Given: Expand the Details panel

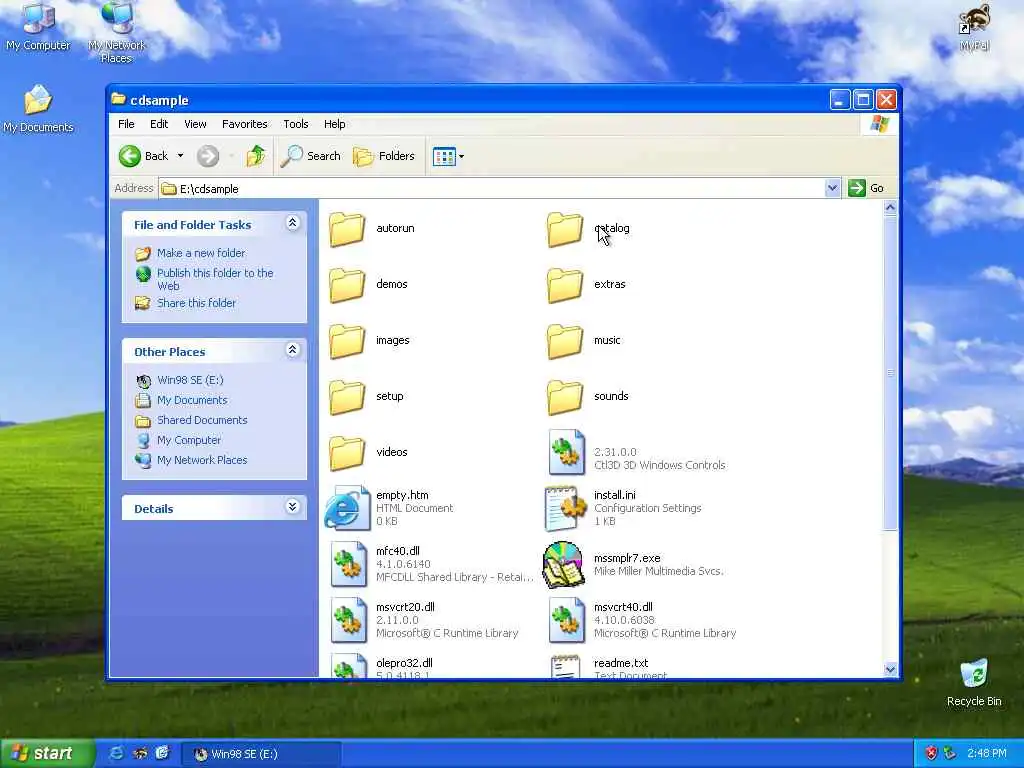Looking at the screenshot, I should coord(293,507).
